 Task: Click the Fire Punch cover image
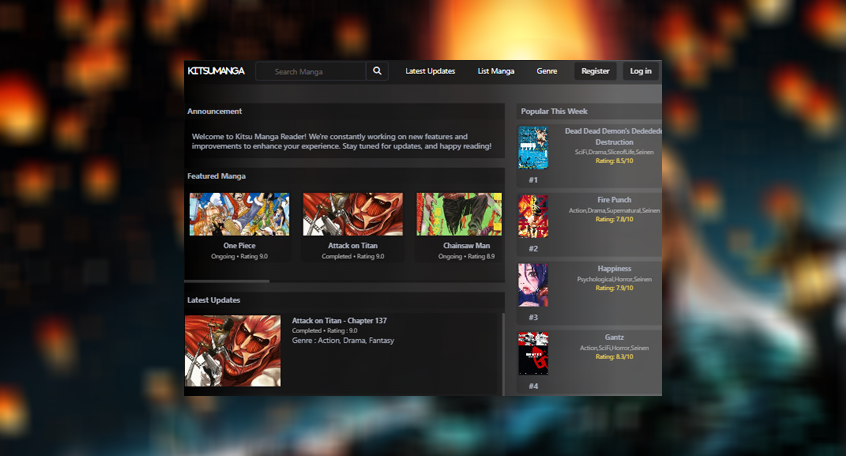[533, 216]
